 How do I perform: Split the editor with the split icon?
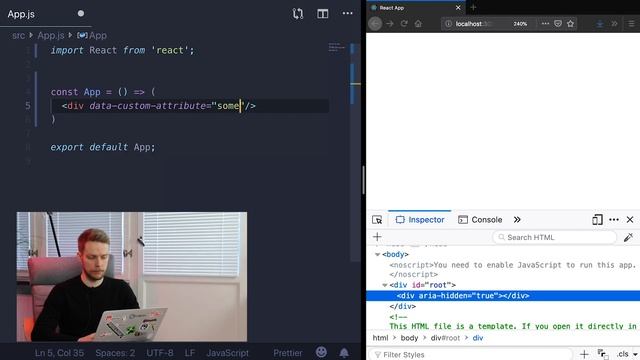coord(322,14)
